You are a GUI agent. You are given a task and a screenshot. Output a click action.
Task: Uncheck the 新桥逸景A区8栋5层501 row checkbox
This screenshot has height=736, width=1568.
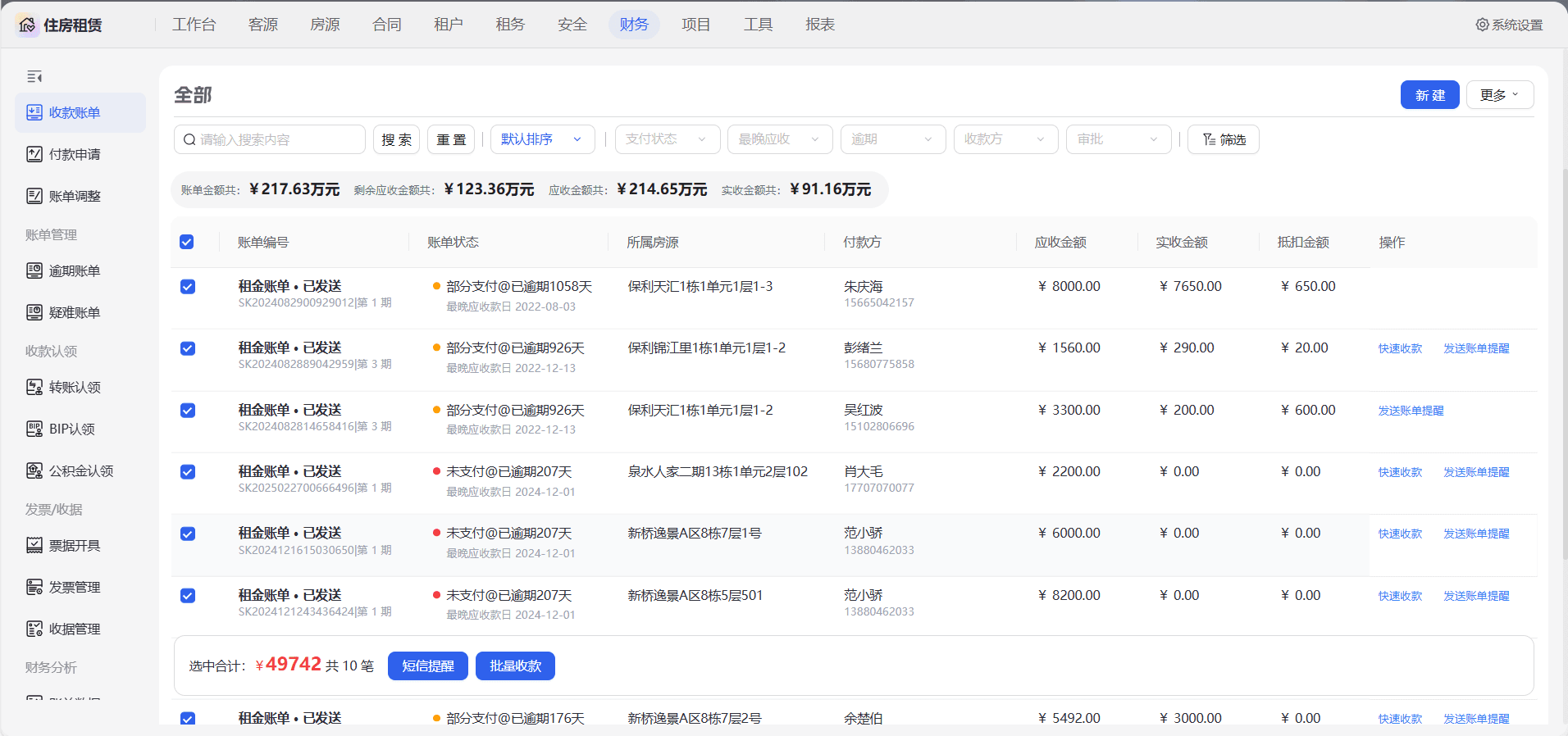pos(188,596)
